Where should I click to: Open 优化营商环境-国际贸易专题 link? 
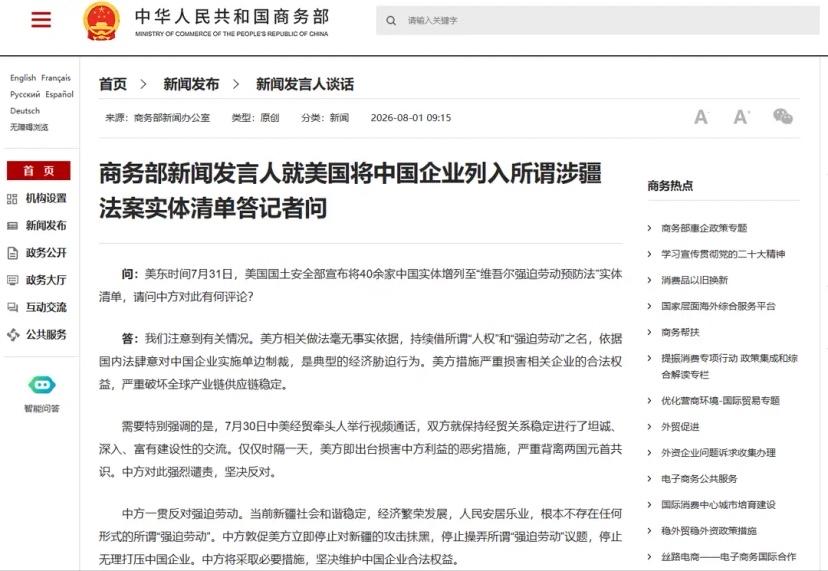tap(720, 400)
